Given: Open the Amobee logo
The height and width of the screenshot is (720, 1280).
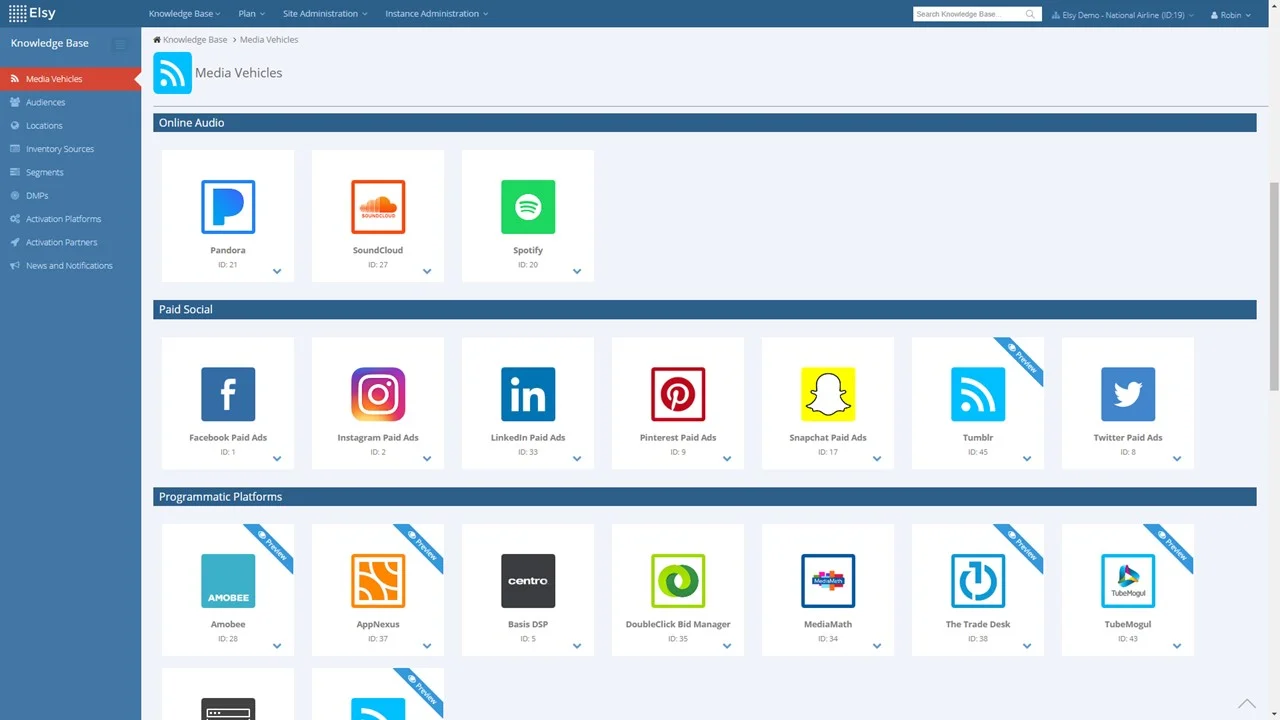Looking at the screenshot, I should [228, 581].
